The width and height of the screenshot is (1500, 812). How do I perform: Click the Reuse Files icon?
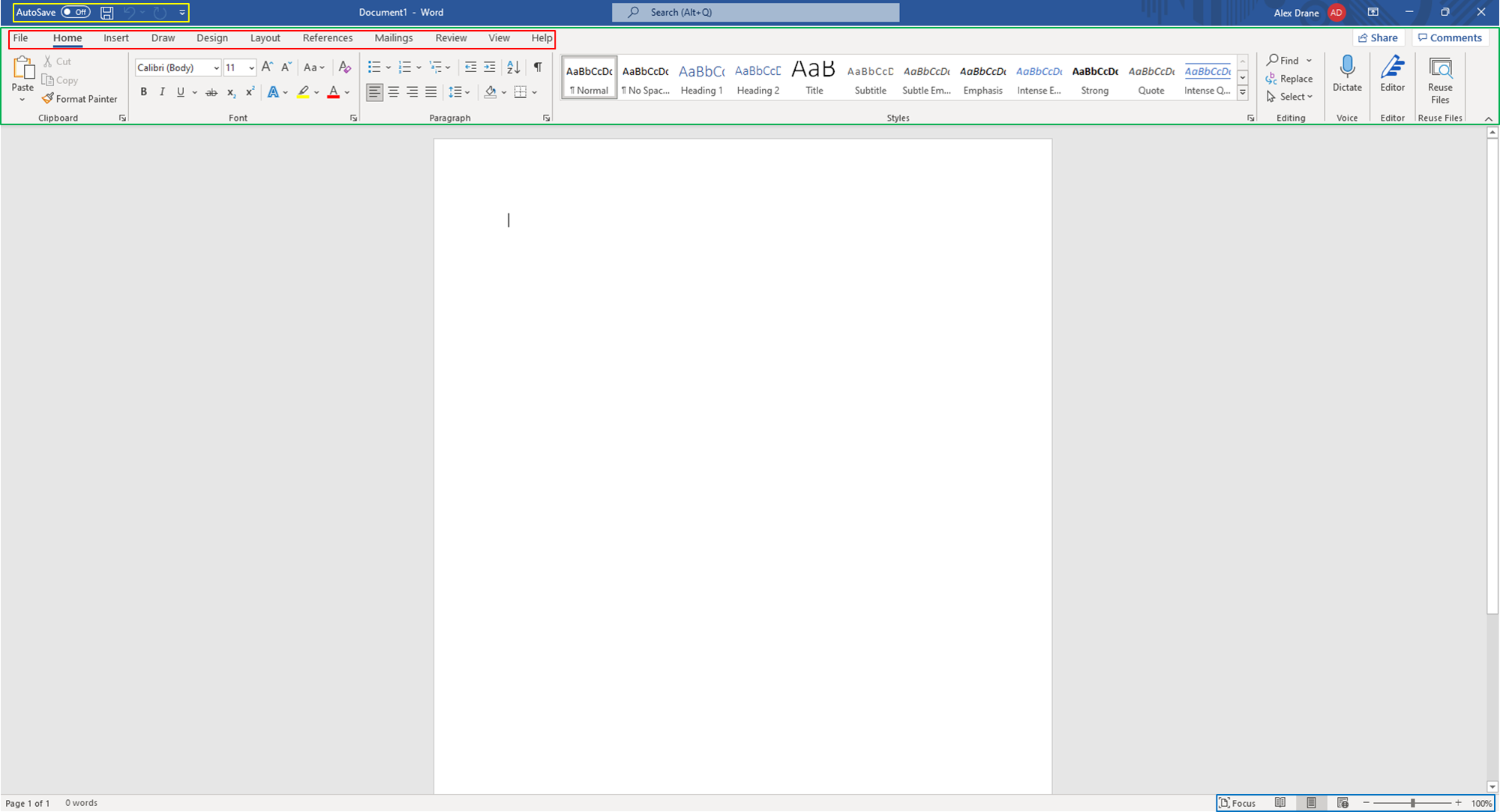[x=1440, y=68]
